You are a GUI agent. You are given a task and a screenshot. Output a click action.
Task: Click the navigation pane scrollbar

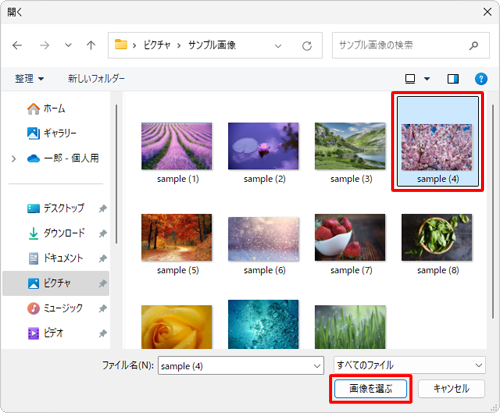click(x=116, y=174)
